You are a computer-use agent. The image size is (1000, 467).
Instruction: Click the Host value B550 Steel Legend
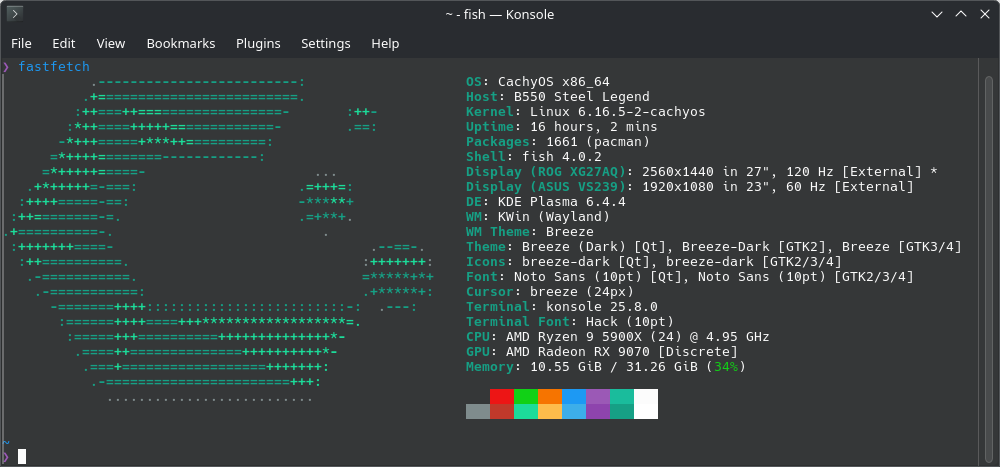point(582,97)
